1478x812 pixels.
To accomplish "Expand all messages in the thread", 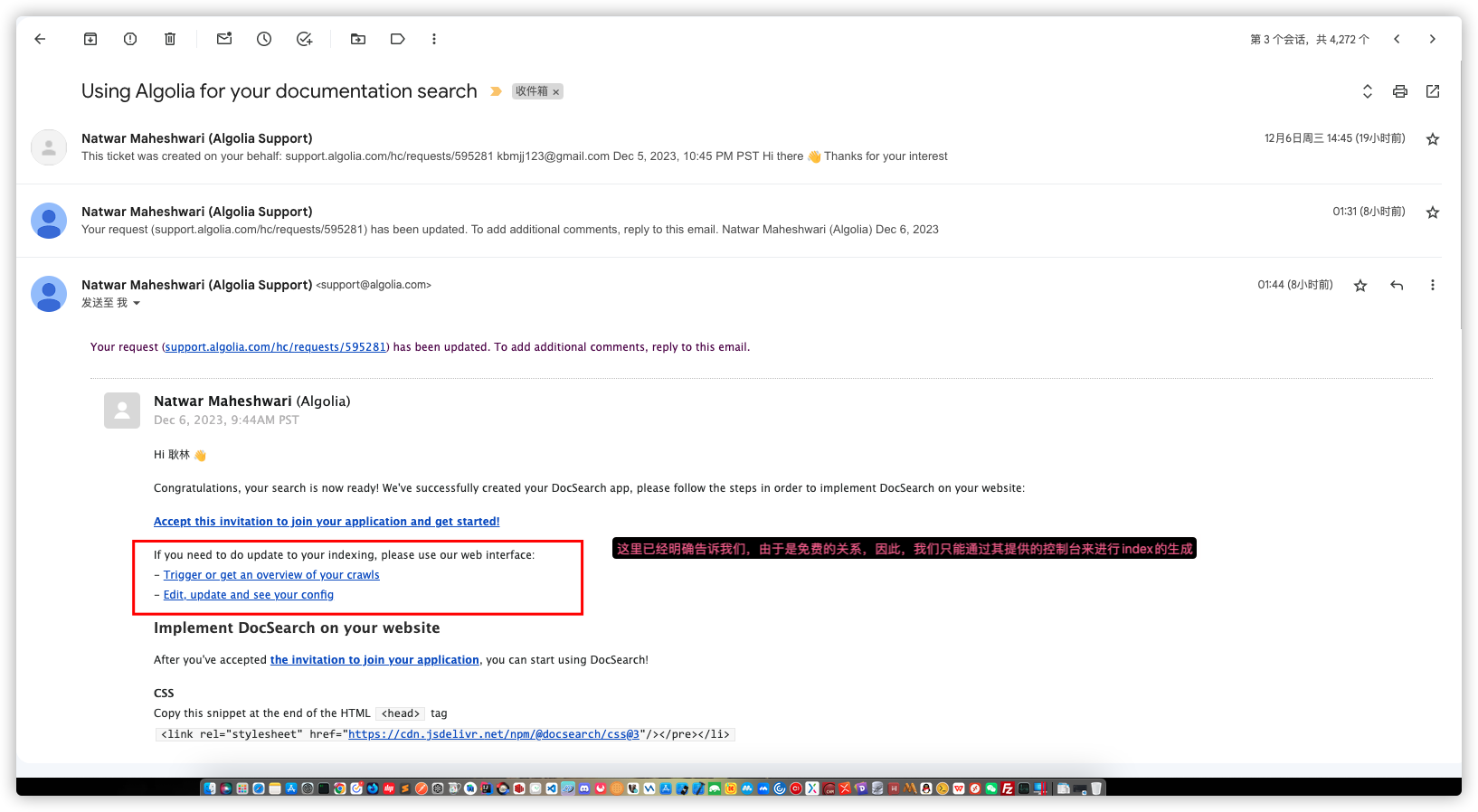I will click(1368, 91).
